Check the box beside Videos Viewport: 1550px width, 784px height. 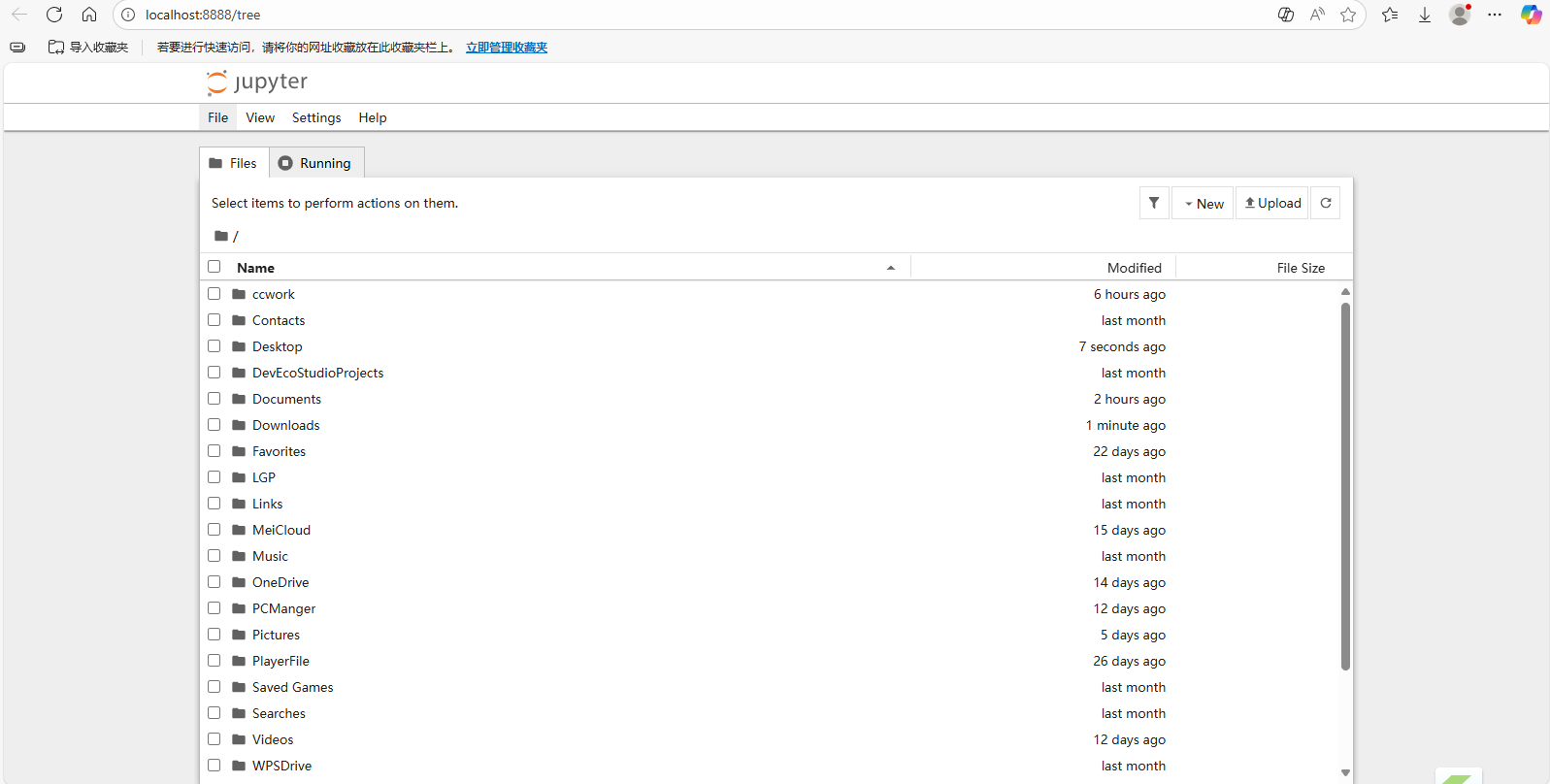214,739
